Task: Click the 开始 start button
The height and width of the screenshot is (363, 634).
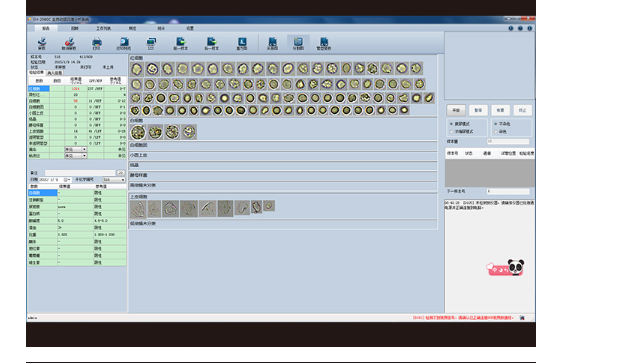Action: coord(456,110)
